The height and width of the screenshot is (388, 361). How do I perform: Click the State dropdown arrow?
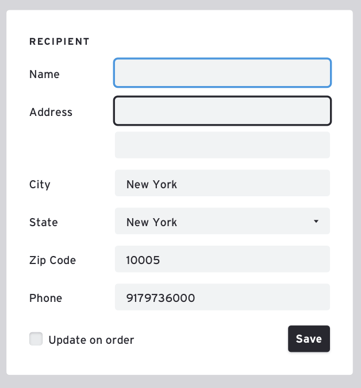[316, 221]
